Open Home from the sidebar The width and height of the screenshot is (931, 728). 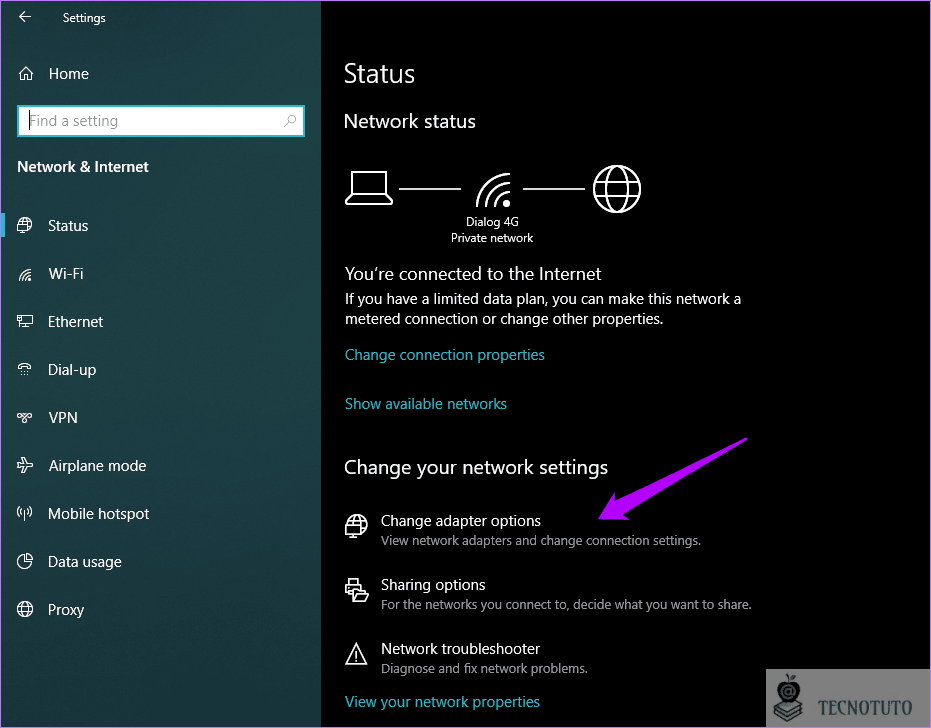click(x=68, y=73)
